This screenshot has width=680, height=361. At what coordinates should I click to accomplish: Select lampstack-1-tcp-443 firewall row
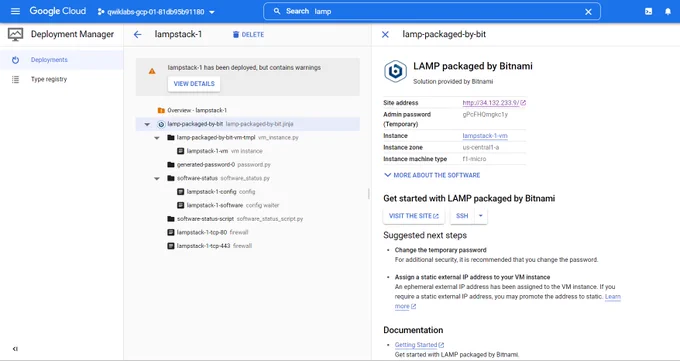(248, 246)
